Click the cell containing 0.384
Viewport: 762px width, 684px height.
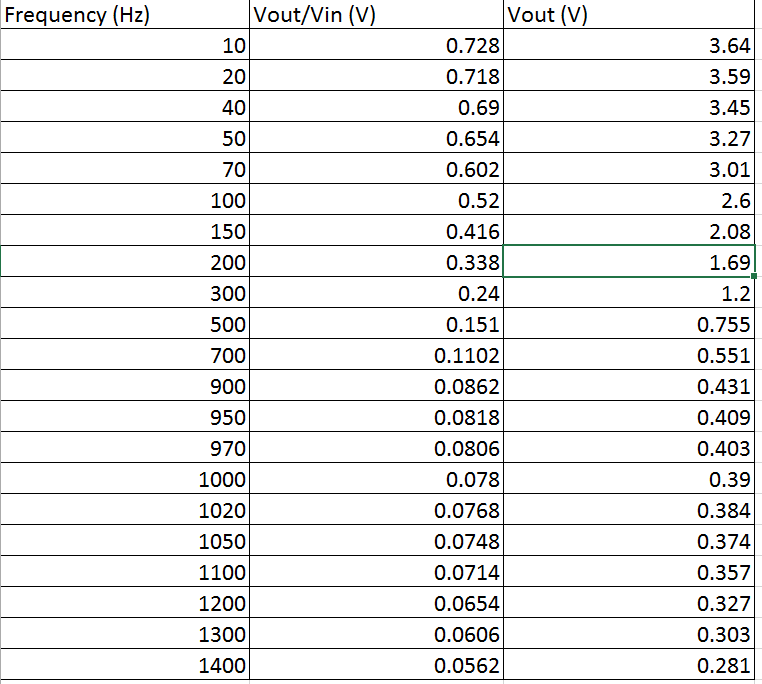point(629,510)
